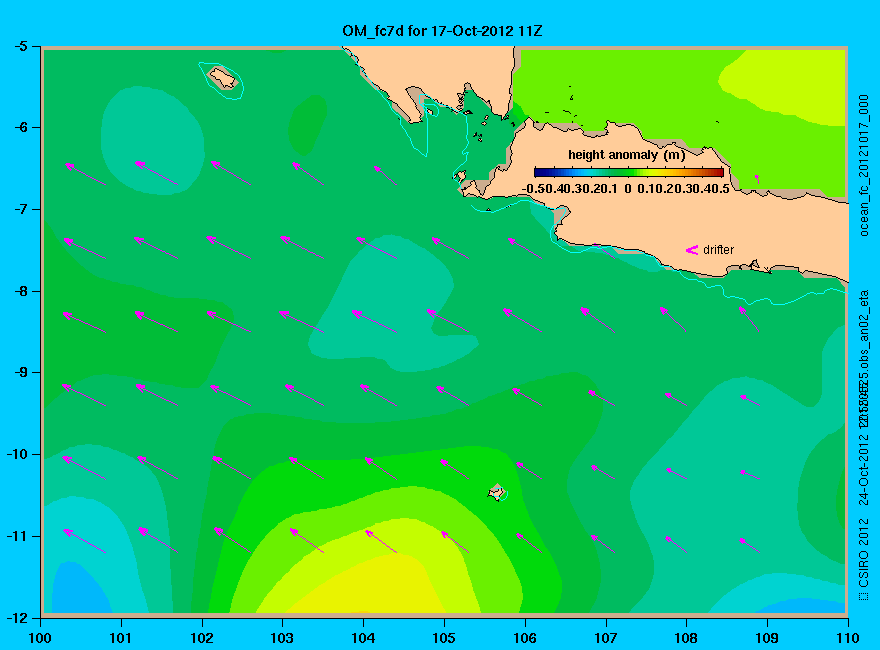Screen dimensions: 880x650
Task: Click the island outlined in cyan near 102E, 5.4S
Action: [x=223, y=78]
